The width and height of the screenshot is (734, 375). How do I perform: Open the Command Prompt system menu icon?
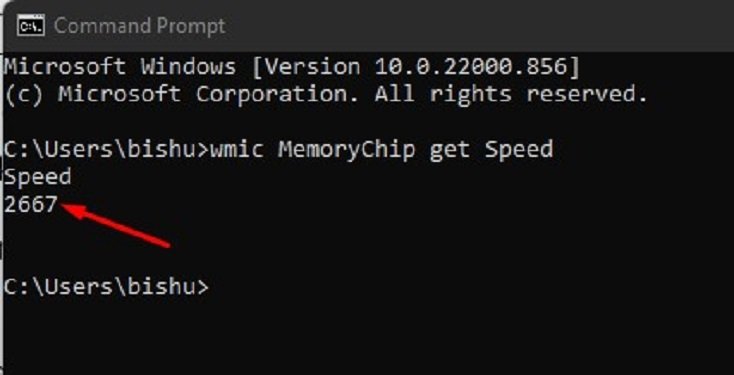click(x=30, y=25)
